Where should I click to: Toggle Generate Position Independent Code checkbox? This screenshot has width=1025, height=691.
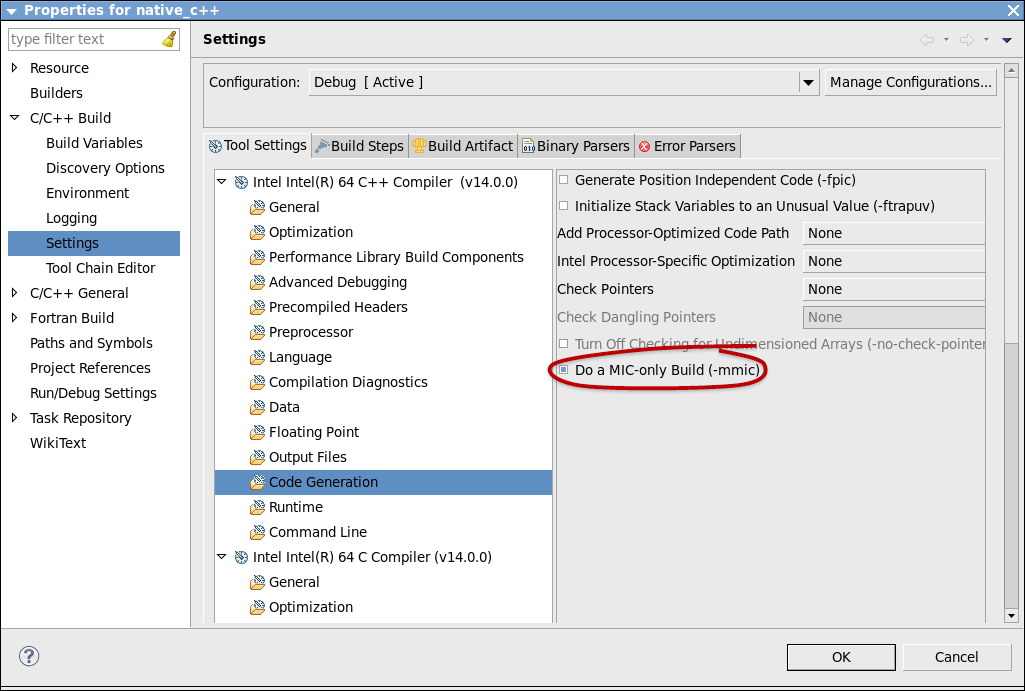pos(564,181)
